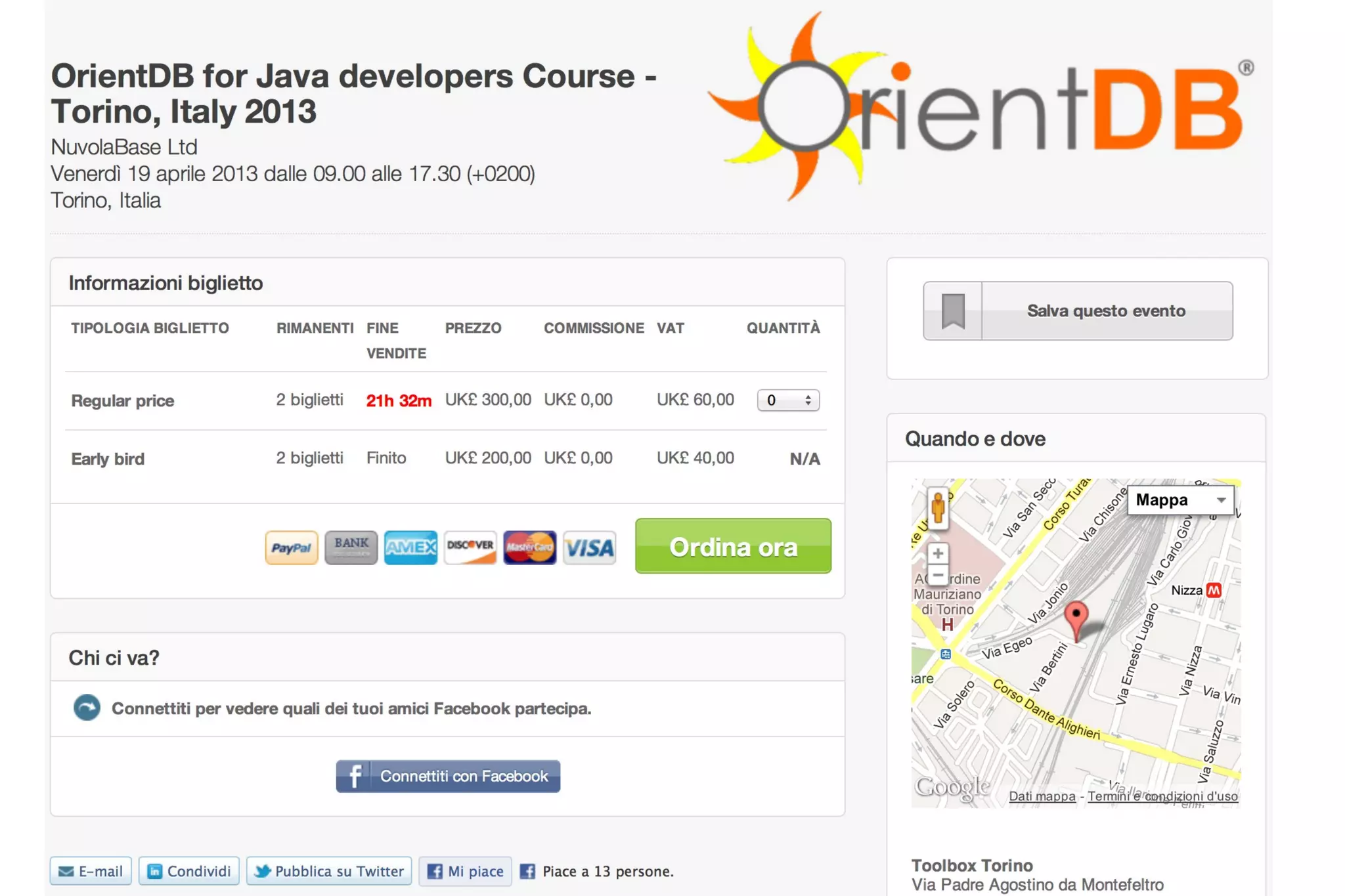
Task: Click the Discover card icon
Action: point(470,547)
